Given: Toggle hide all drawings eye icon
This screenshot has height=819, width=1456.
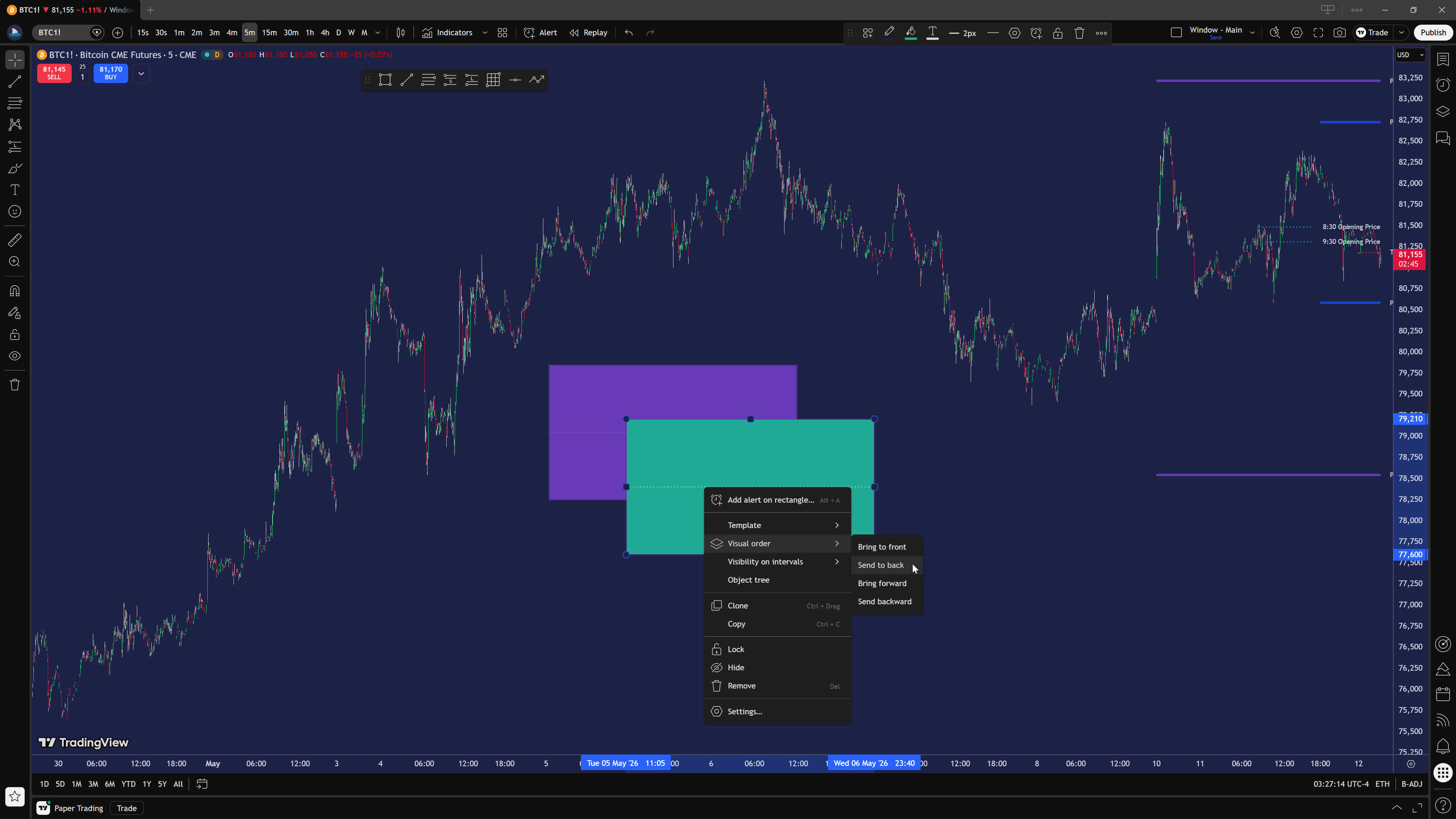Looking at the screenshot, I should coord(15,356).
